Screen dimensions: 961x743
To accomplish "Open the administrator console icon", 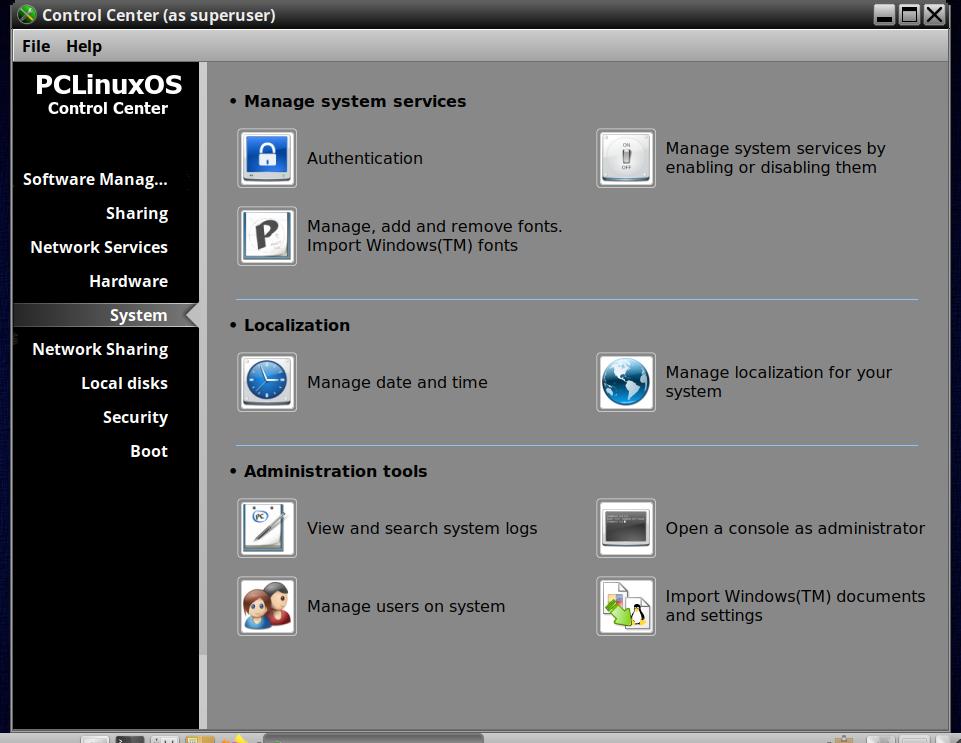I will [626, 528].
